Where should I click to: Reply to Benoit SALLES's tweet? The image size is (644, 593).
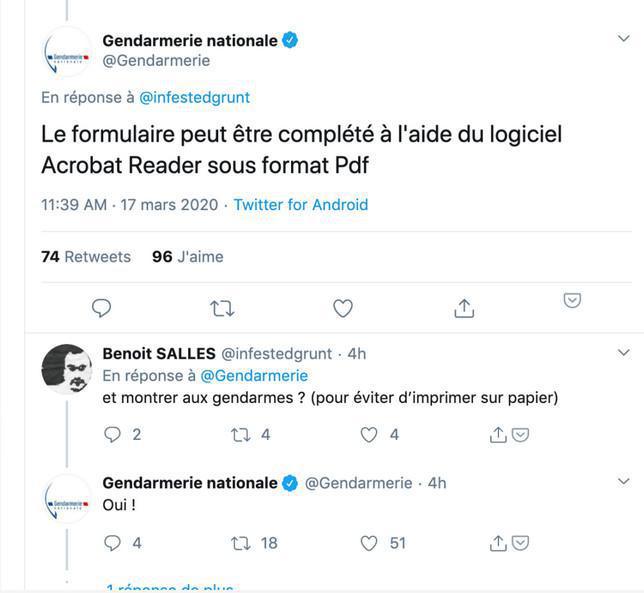click(113, 434)
